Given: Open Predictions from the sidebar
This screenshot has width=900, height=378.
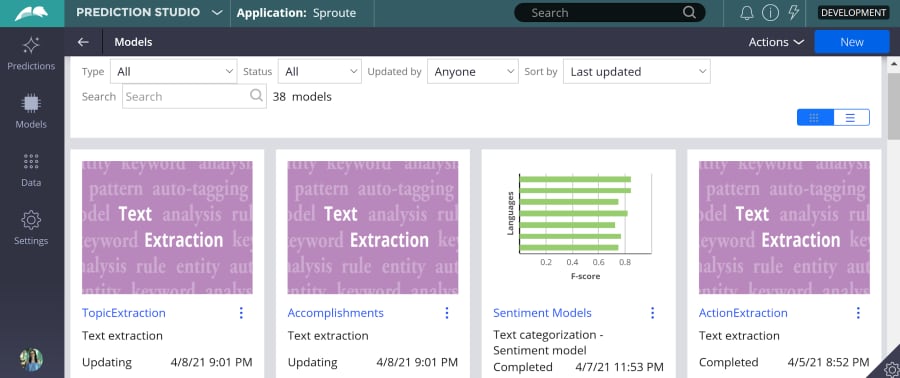Looking at the screenshot, I should pos(31,53).
